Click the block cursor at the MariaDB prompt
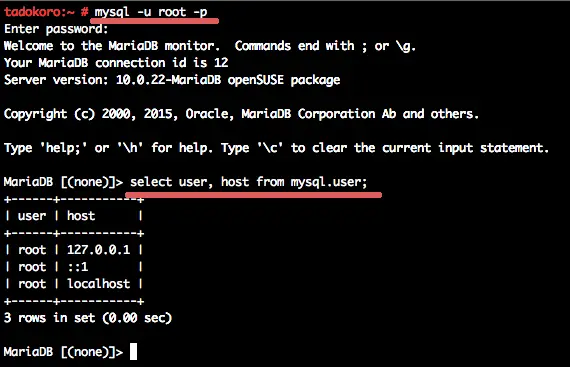This screenshot has width=570, height=367. click(133, 351)
